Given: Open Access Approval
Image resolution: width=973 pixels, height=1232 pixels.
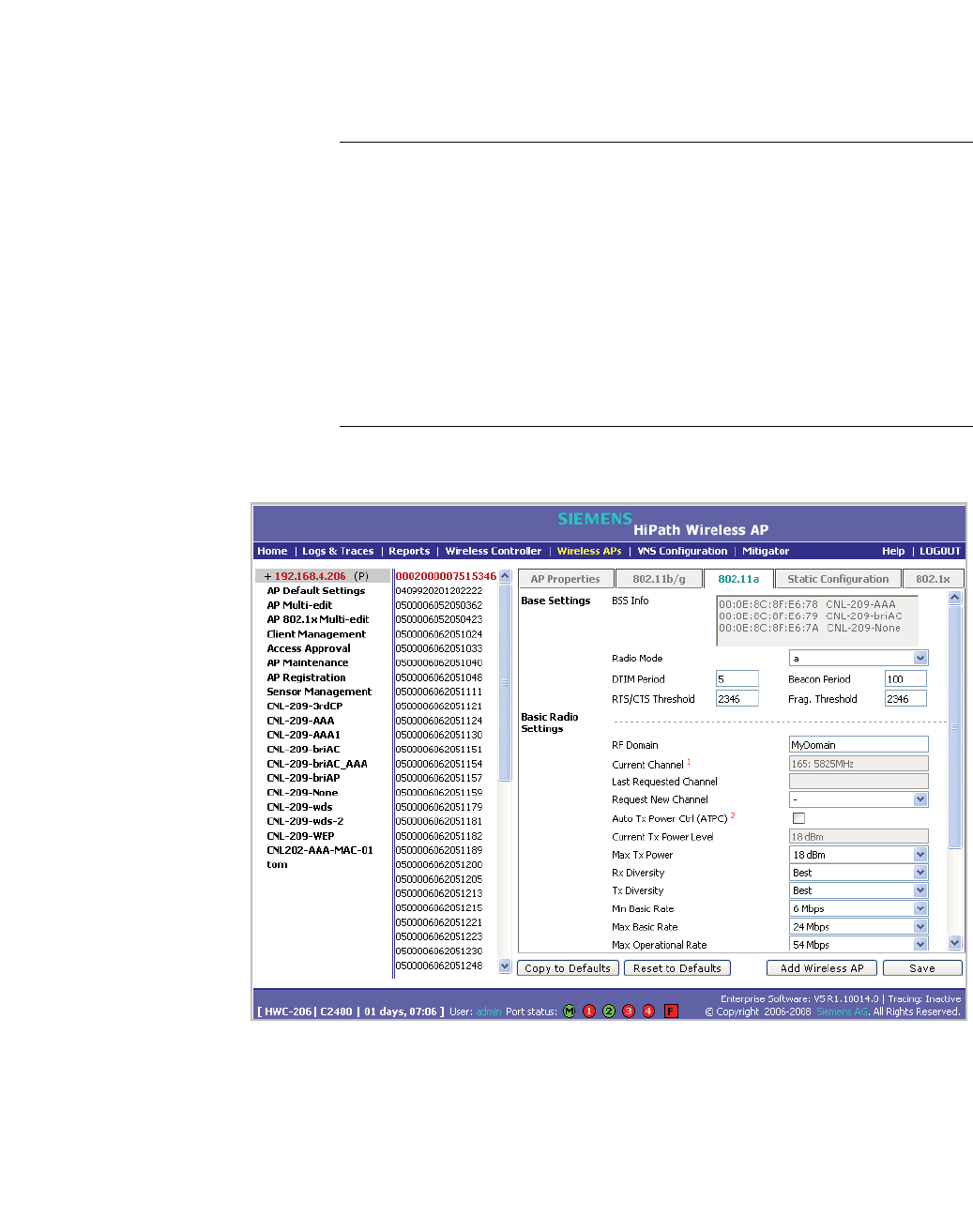Looking at the screenshot, I should [x=309, y=648].
